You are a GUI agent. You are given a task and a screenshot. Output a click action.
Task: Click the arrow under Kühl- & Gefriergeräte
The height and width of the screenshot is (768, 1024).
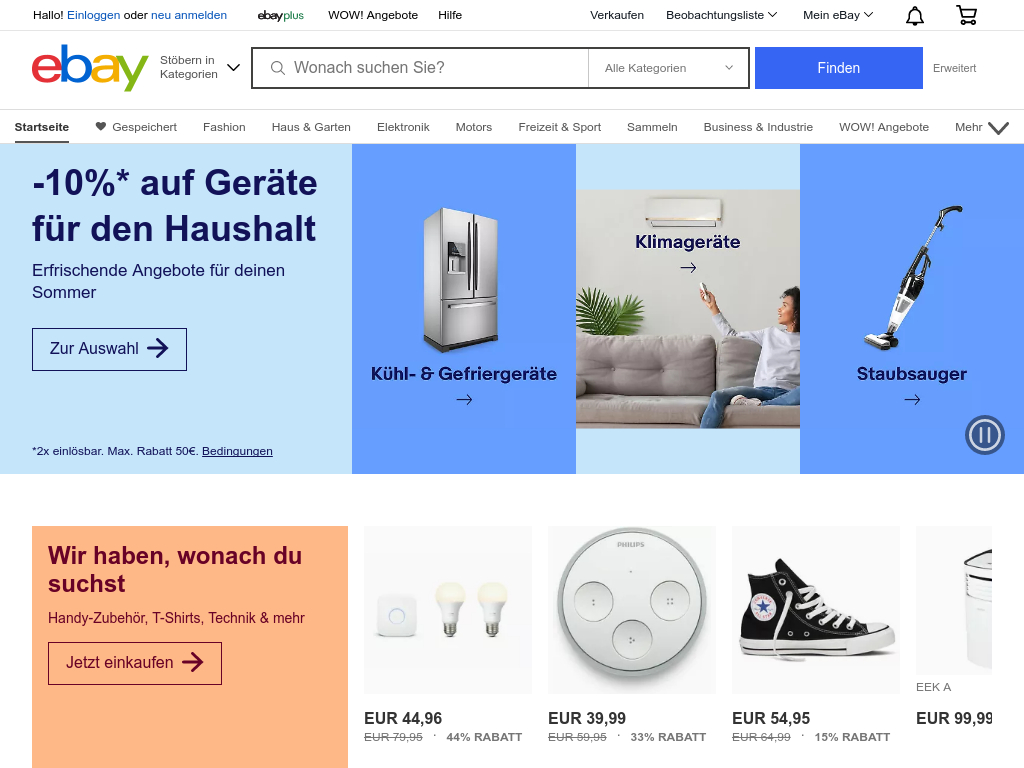tap(464, 400)
